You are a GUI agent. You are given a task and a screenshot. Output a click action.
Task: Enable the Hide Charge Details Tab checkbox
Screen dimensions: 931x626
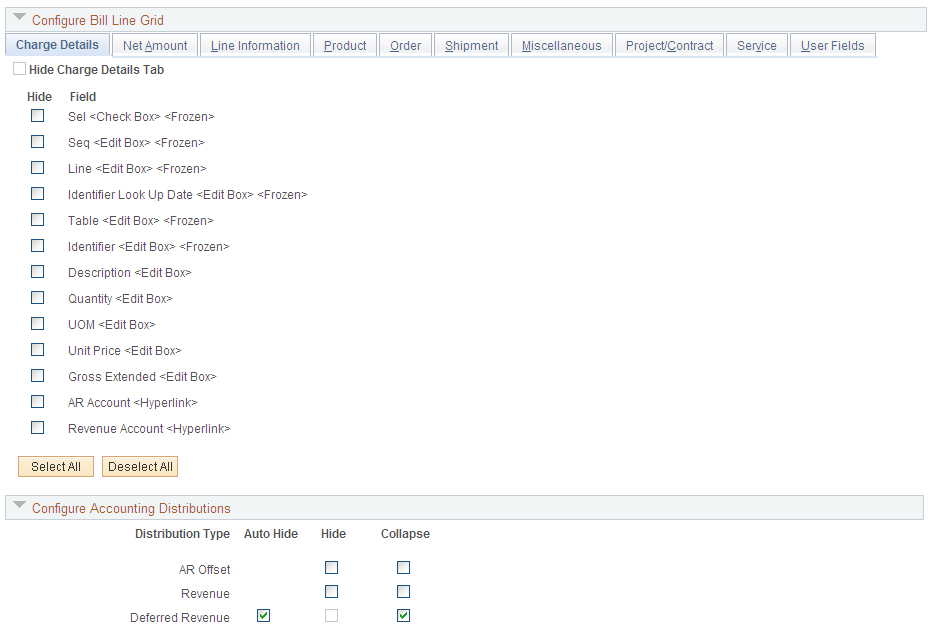[x=19, y=68]
